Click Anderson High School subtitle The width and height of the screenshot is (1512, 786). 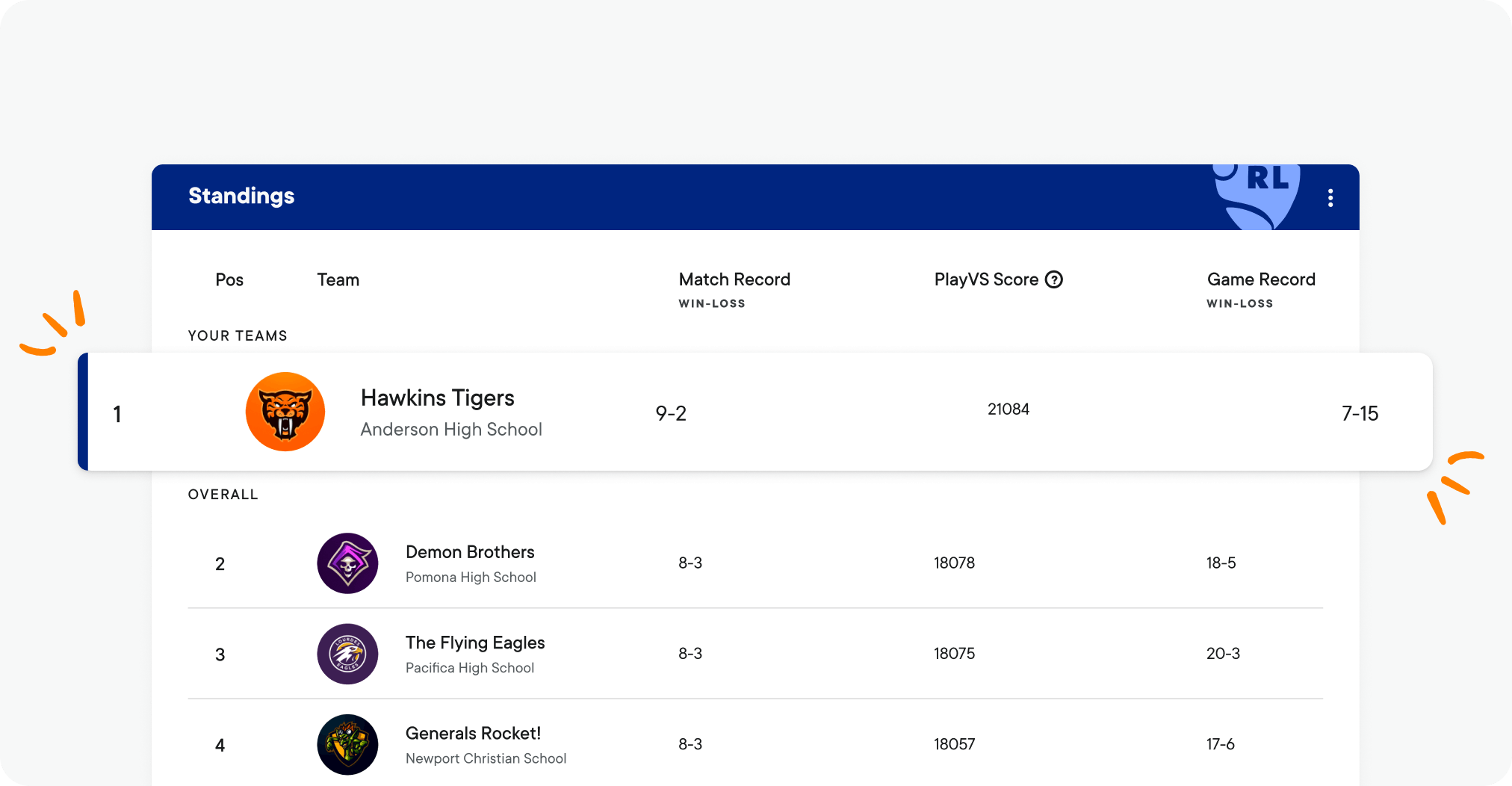(450, 430)
